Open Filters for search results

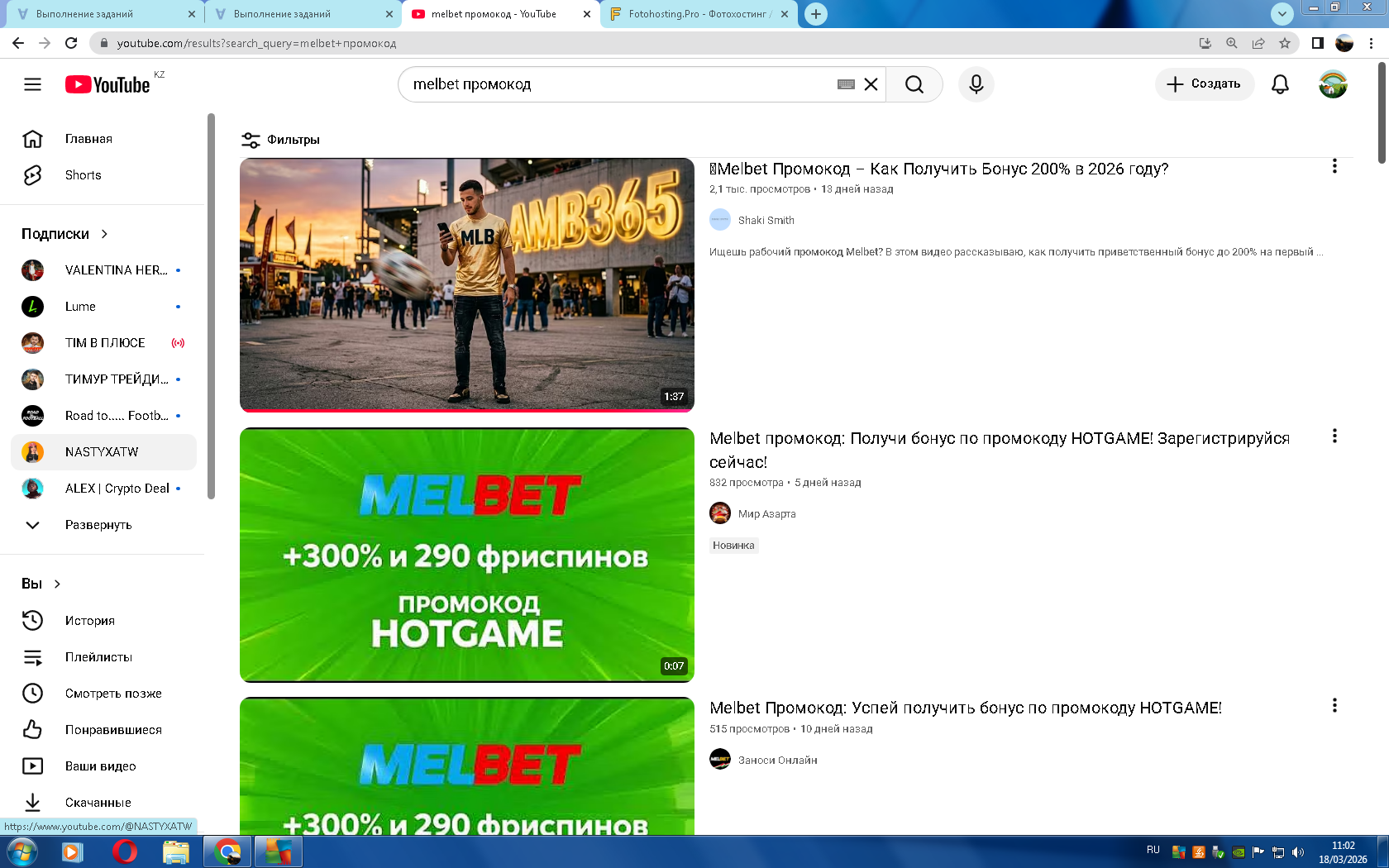(280, 140)
